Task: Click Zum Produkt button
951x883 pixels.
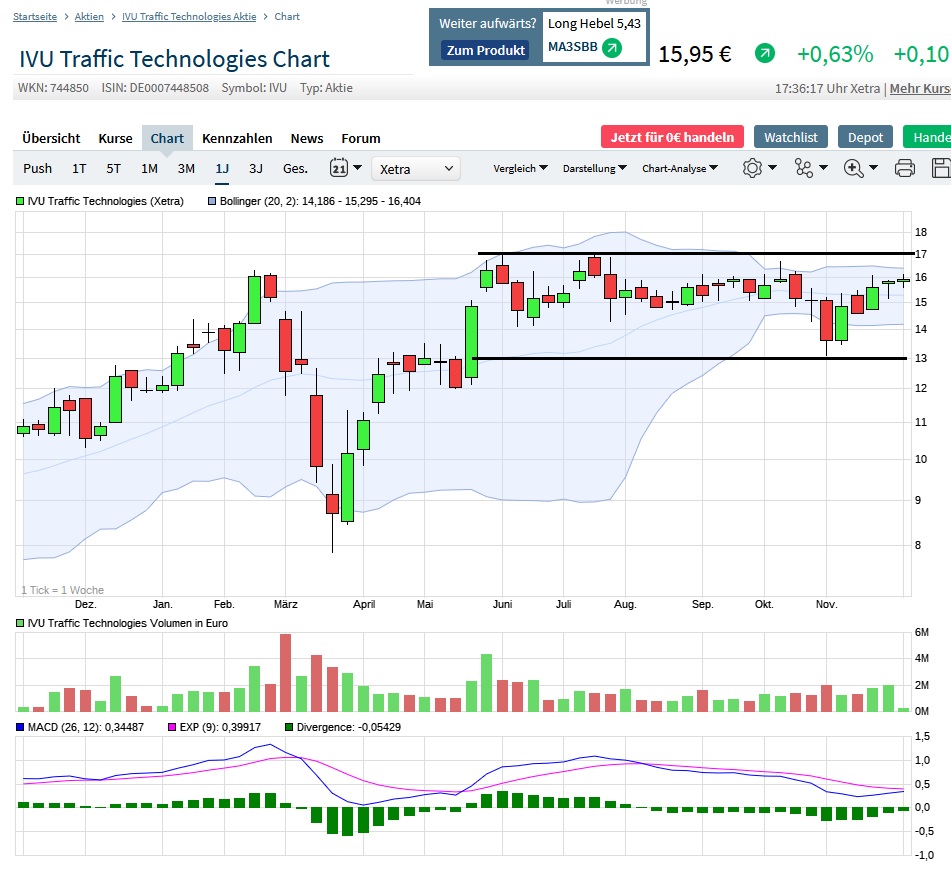Action: [x=486, y=50]
